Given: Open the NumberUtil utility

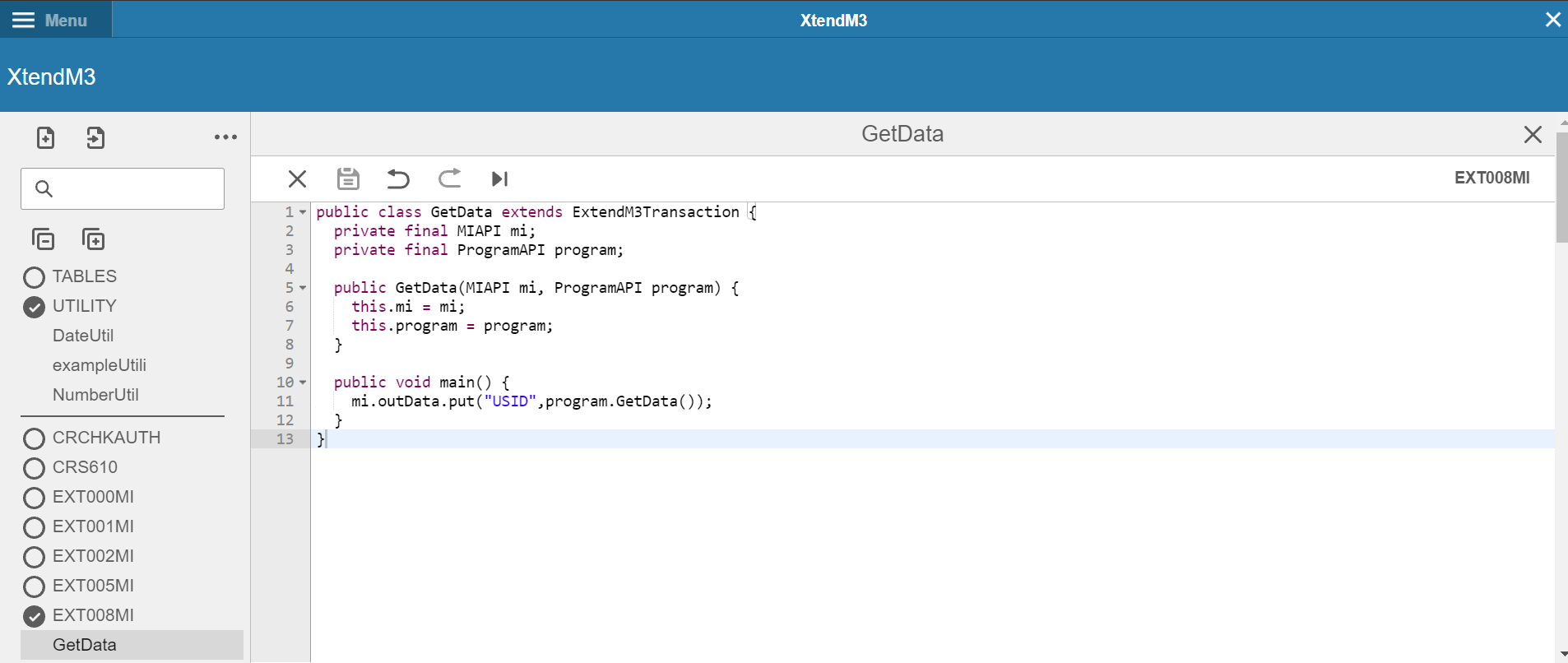Looking at the screenshot, I should pos(95,395).
